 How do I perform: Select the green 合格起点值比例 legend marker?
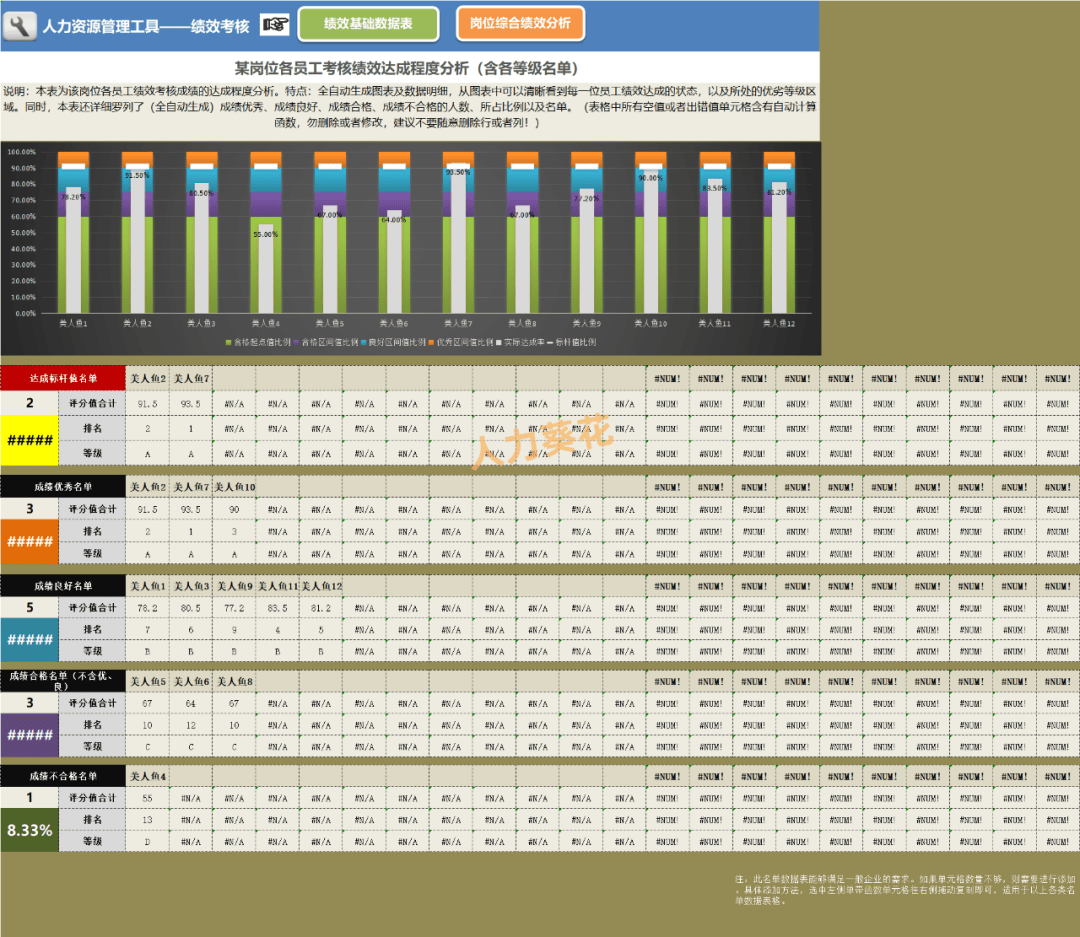tap(230, 342)
